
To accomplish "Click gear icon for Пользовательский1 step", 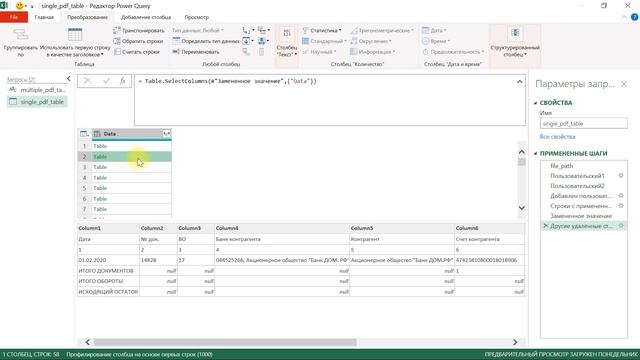I will 621,176.
